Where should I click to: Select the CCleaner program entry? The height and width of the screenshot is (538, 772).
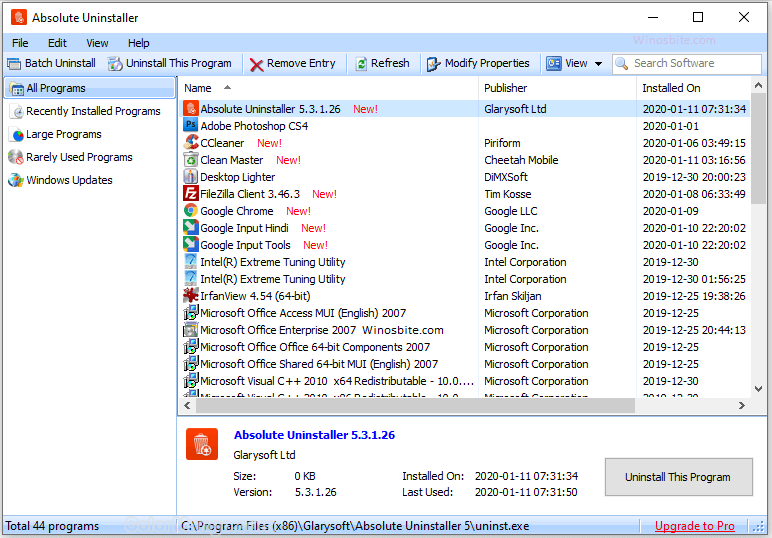pyautogui.click(x=221, y=143)
